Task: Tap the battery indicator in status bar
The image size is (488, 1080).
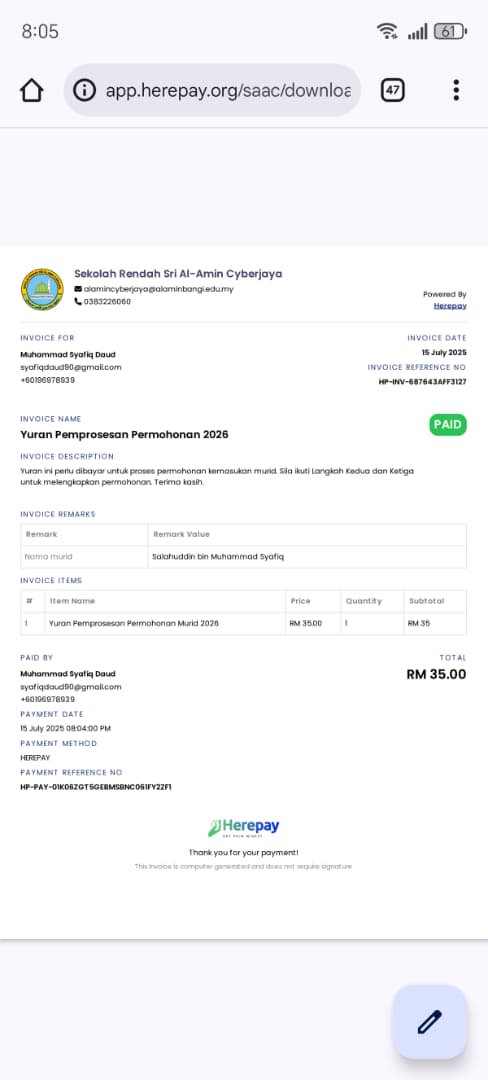Action: click(451, 31)
